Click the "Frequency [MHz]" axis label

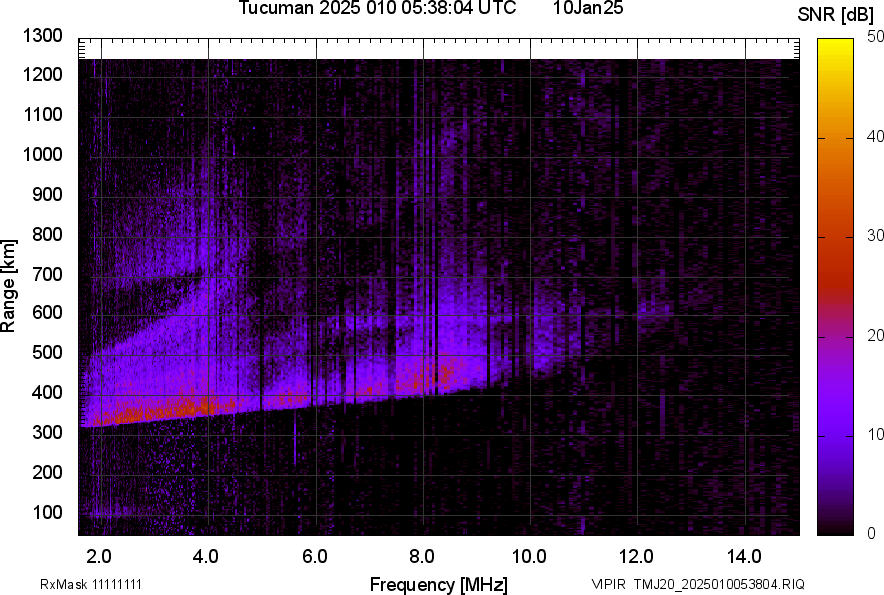(438, 584)
